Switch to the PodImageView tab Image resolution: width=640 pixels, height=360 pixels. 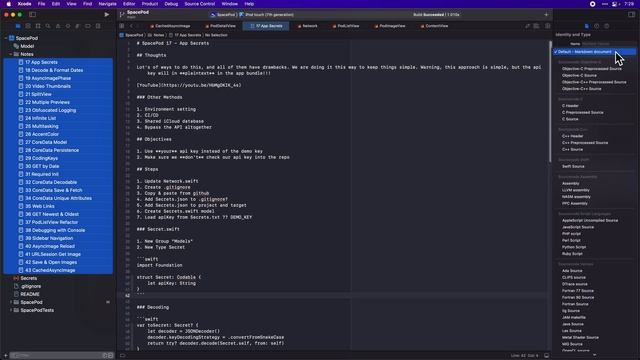tap(389, 26)
